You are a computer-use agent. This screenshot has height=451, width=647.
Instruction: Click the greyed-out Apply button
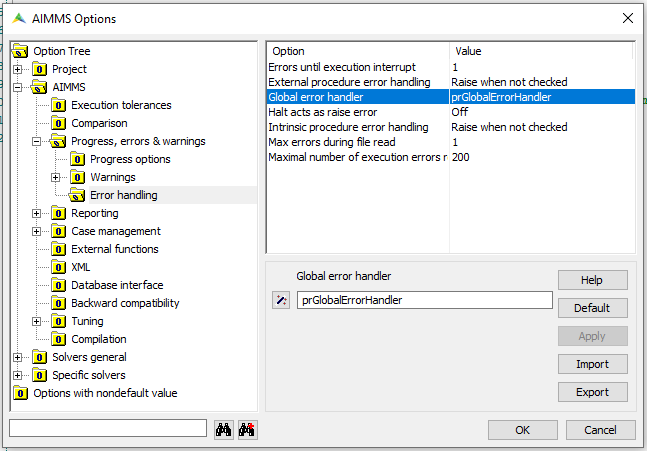tap(593, 336)
